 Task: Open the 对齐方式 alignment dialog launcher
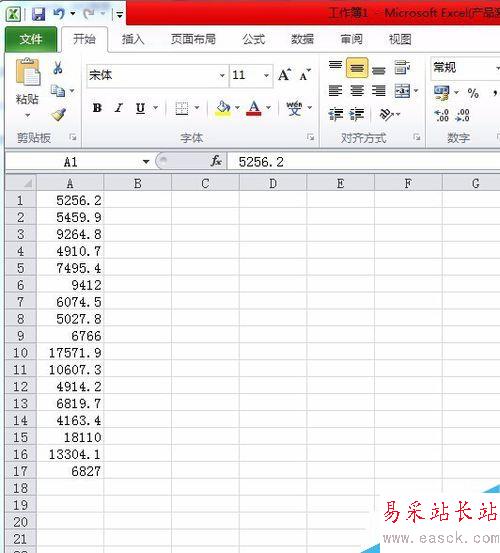tap(417, 137)
